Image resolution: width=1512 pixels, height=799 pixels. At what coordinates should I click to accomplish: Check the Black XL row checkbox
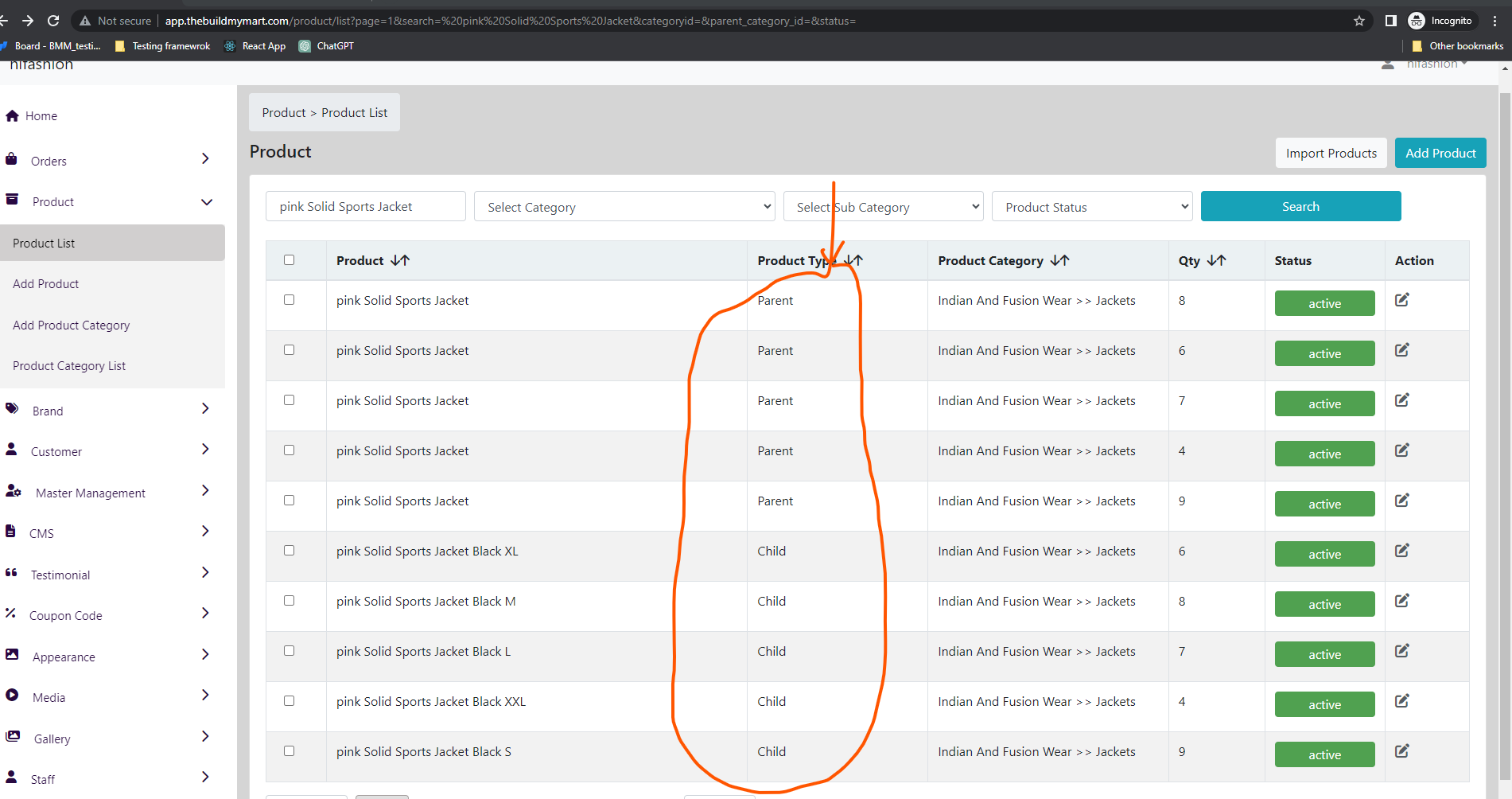pos(289,551)
